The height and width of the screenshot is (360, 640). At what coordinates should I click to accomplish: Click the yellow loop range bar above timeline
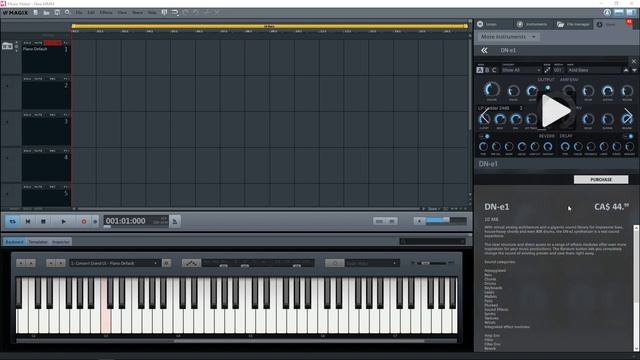coord(269,26)
